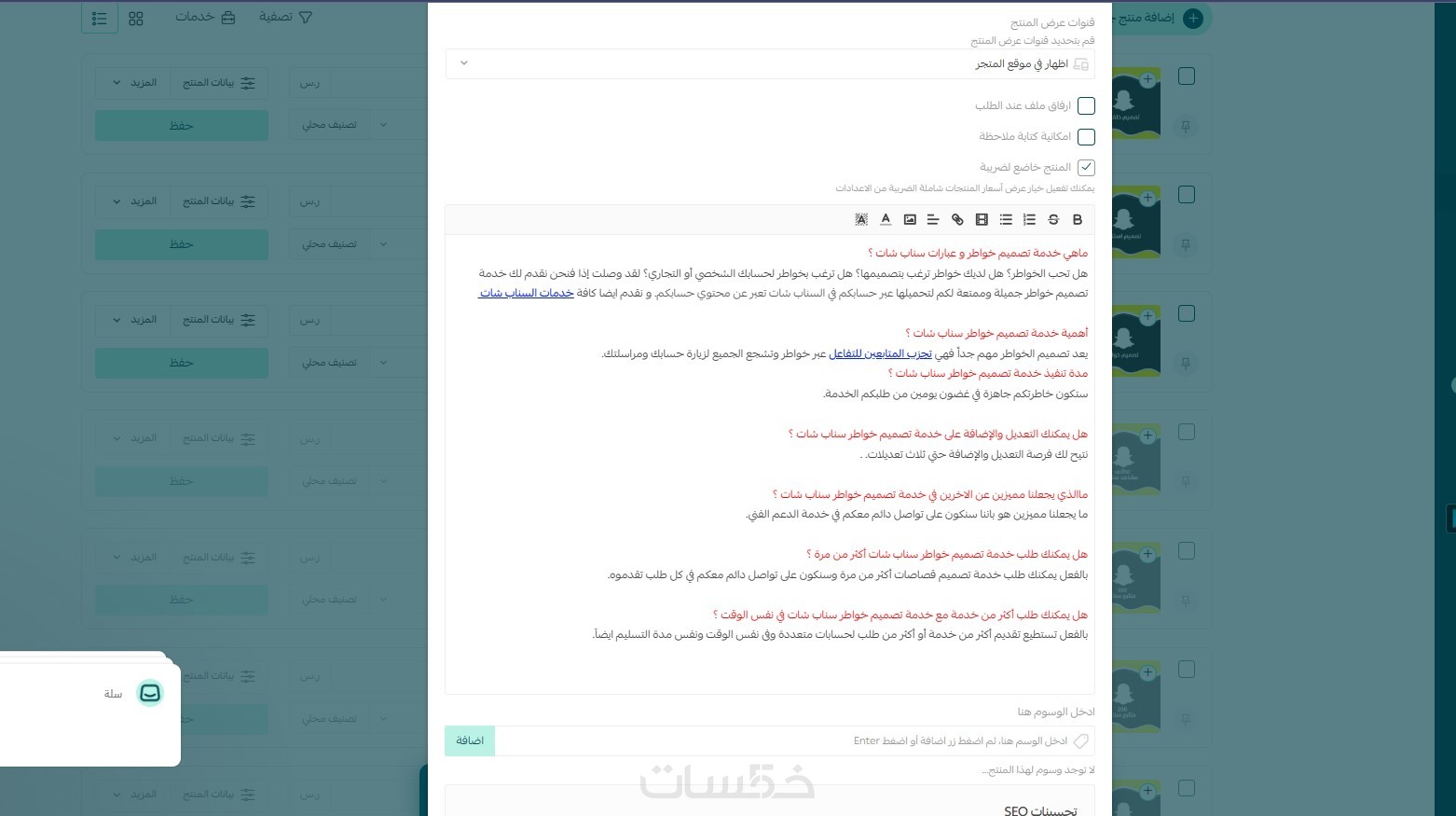Click the تحسينات SEO section header
Screen dimensions: 1456x816
click(x=1040, y=810)
